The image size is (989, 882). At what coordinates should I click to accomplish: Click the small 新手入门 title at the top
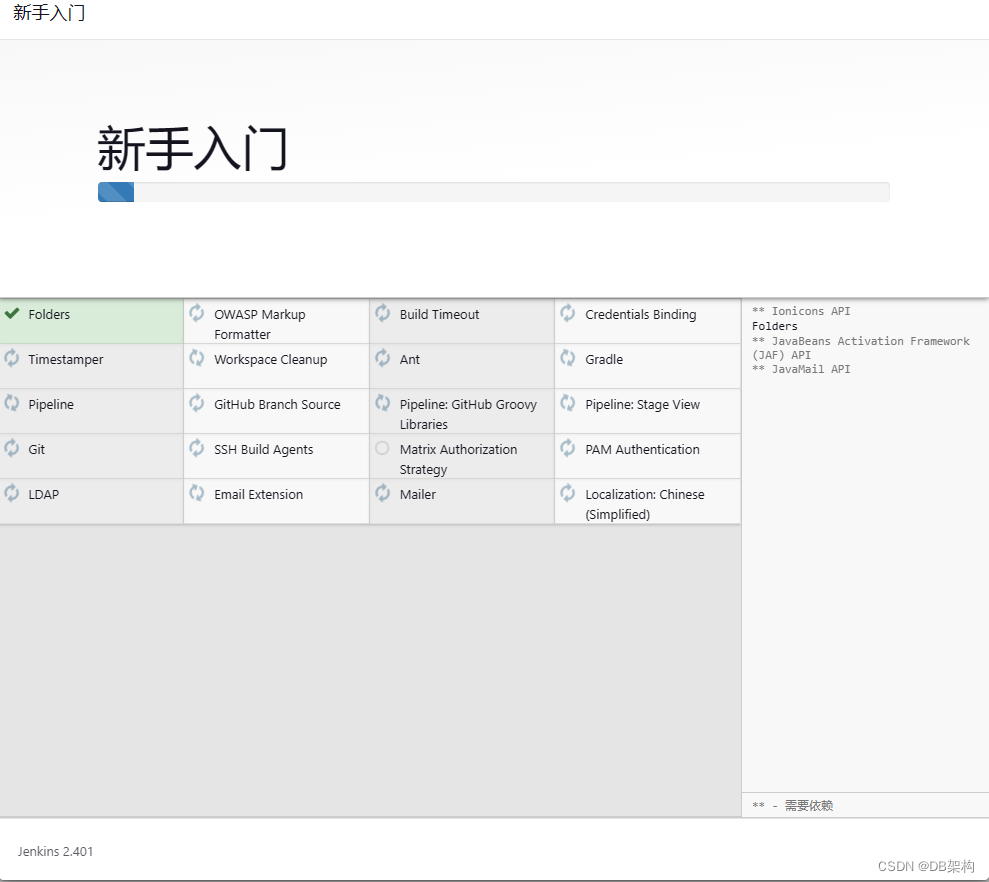tap(49, 13)
